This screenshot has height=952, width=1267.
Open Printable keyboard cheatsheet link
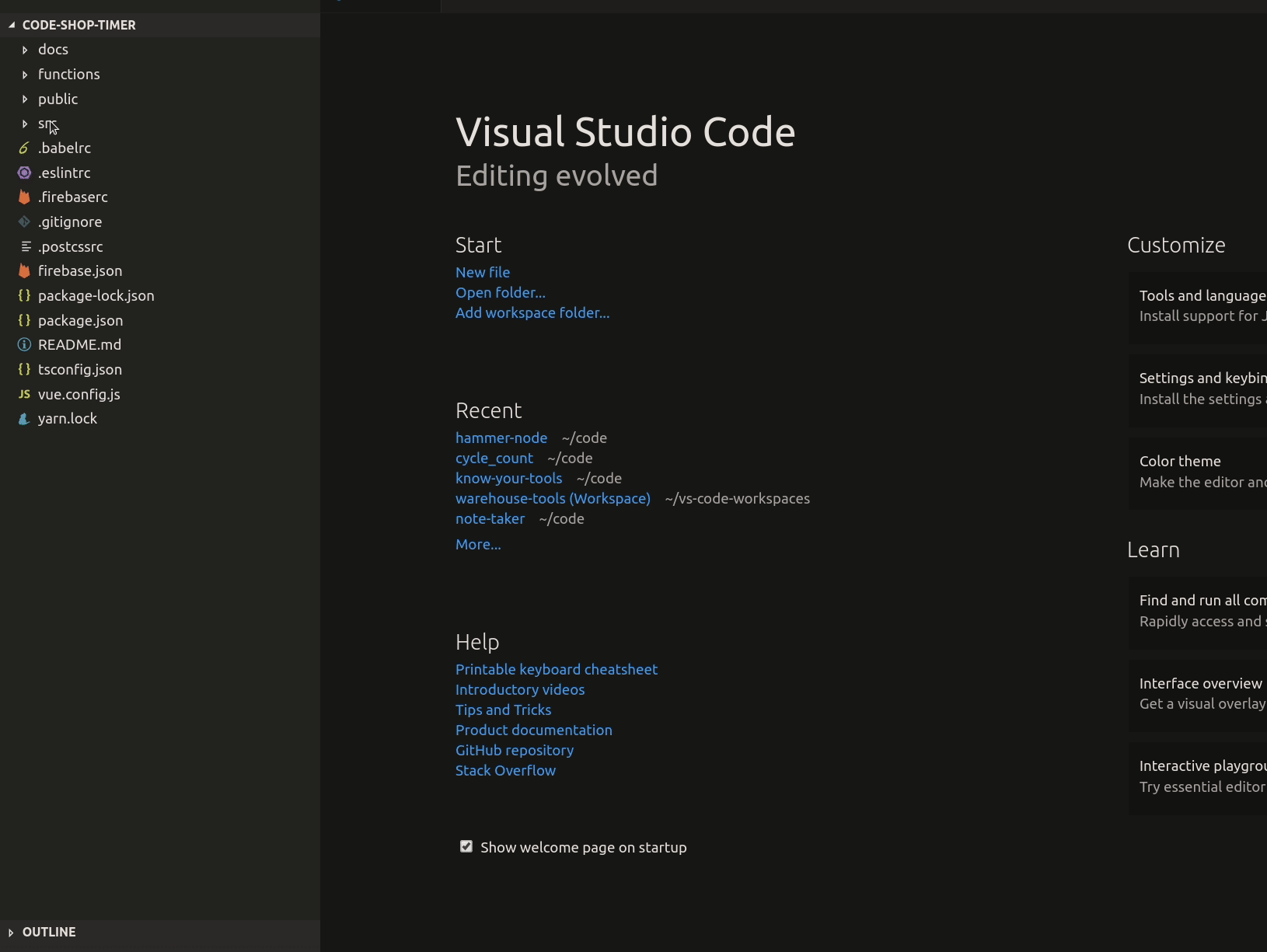point(557,669)
